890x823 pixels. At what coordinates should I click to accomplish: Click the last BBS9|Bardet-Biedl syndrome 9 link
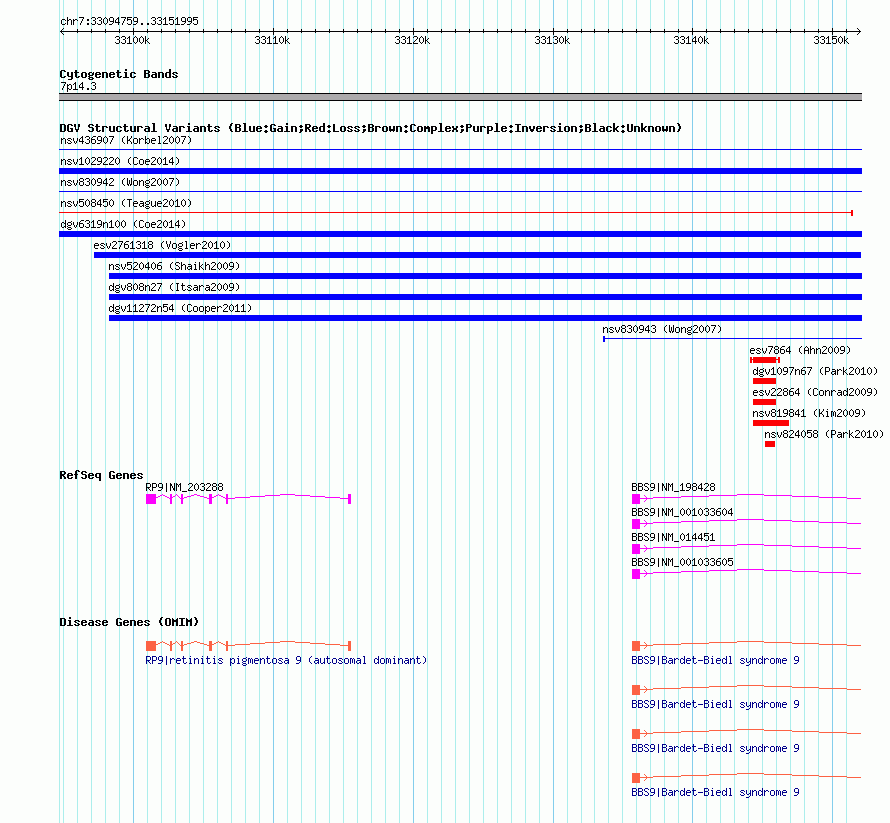[x=715, y=792]
